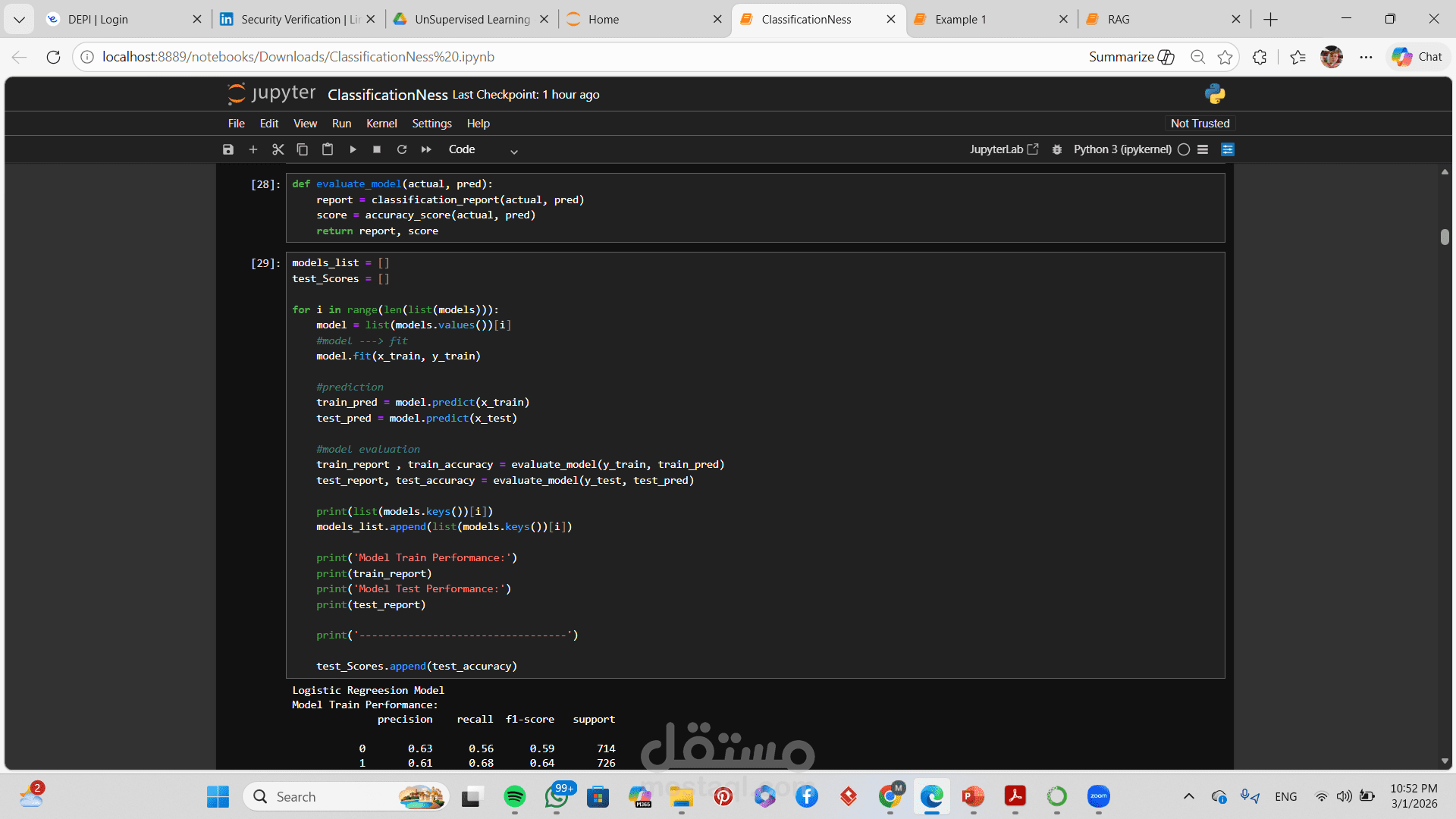Image resolution: width=1456 pixels, height=819 pixels.
Task: Toggle the Not Trusted notebook status
Action: click(1200, 124)
